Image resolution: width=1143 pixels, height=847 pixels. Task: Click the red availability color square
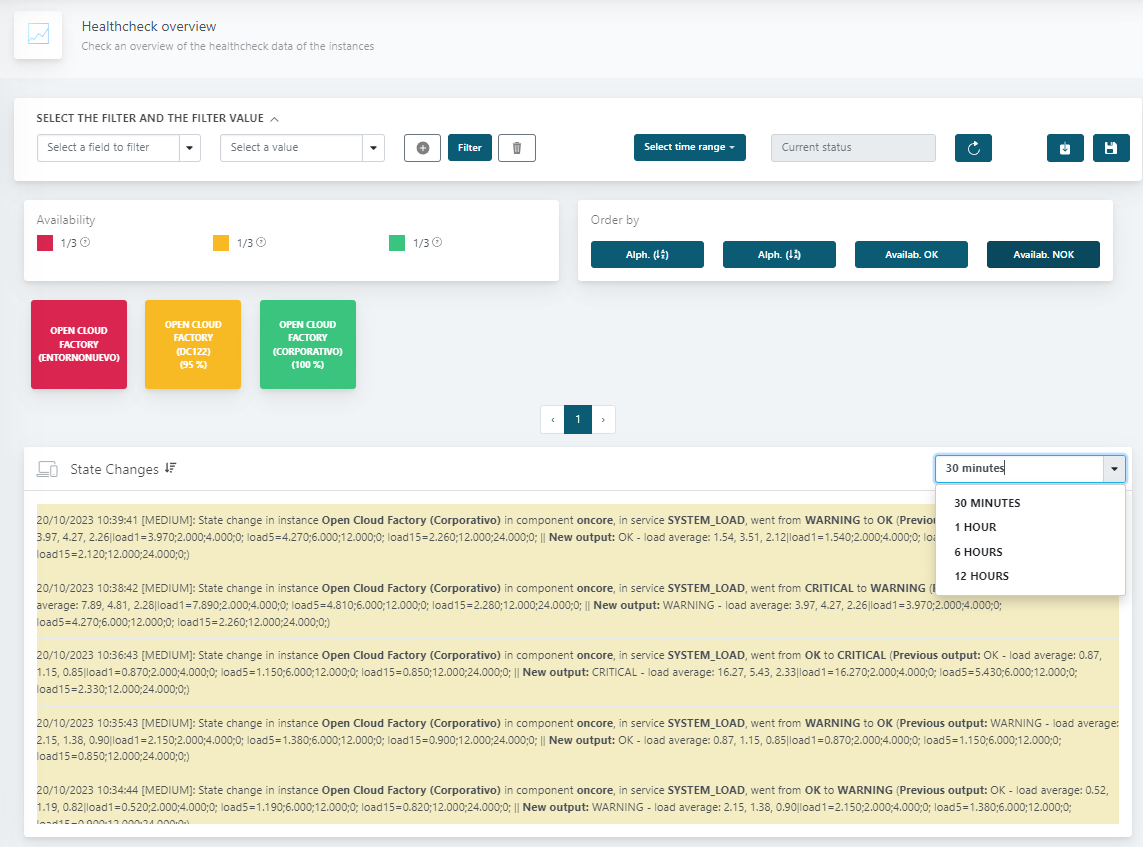point(45,243)
